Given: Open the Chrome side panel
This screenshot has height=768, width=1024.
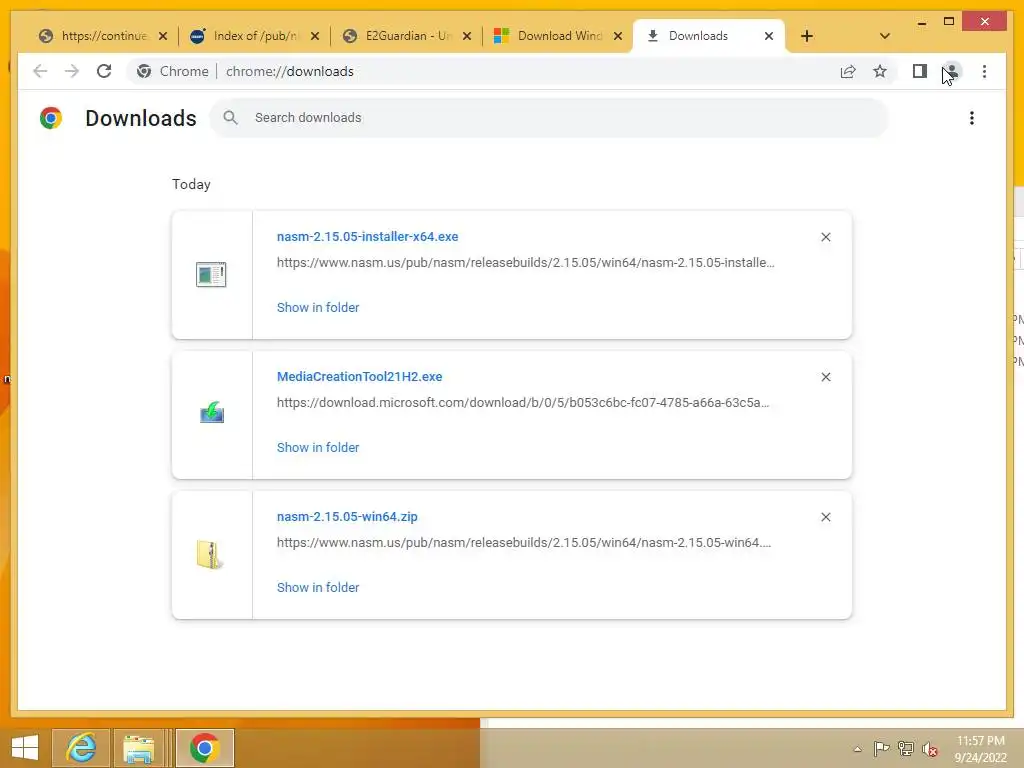Looking at the screenshot, I should click(x=920, y=71).
